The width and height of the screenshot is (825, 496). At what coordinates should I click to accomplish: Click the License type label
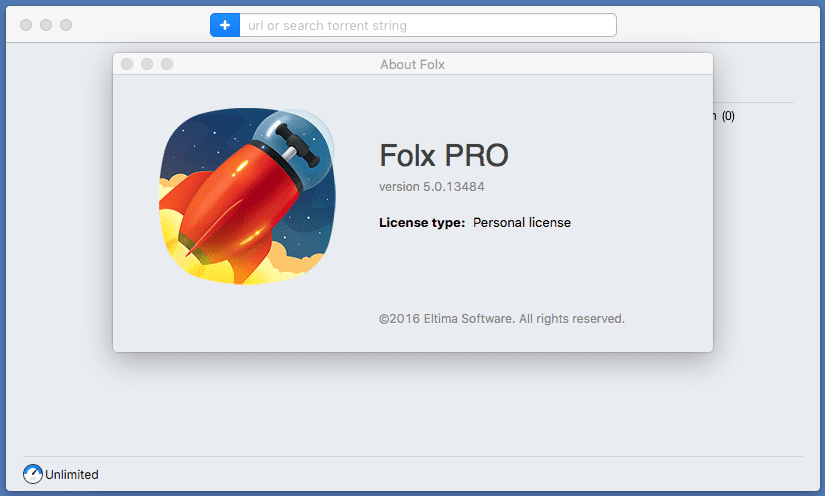coord(422,222)
